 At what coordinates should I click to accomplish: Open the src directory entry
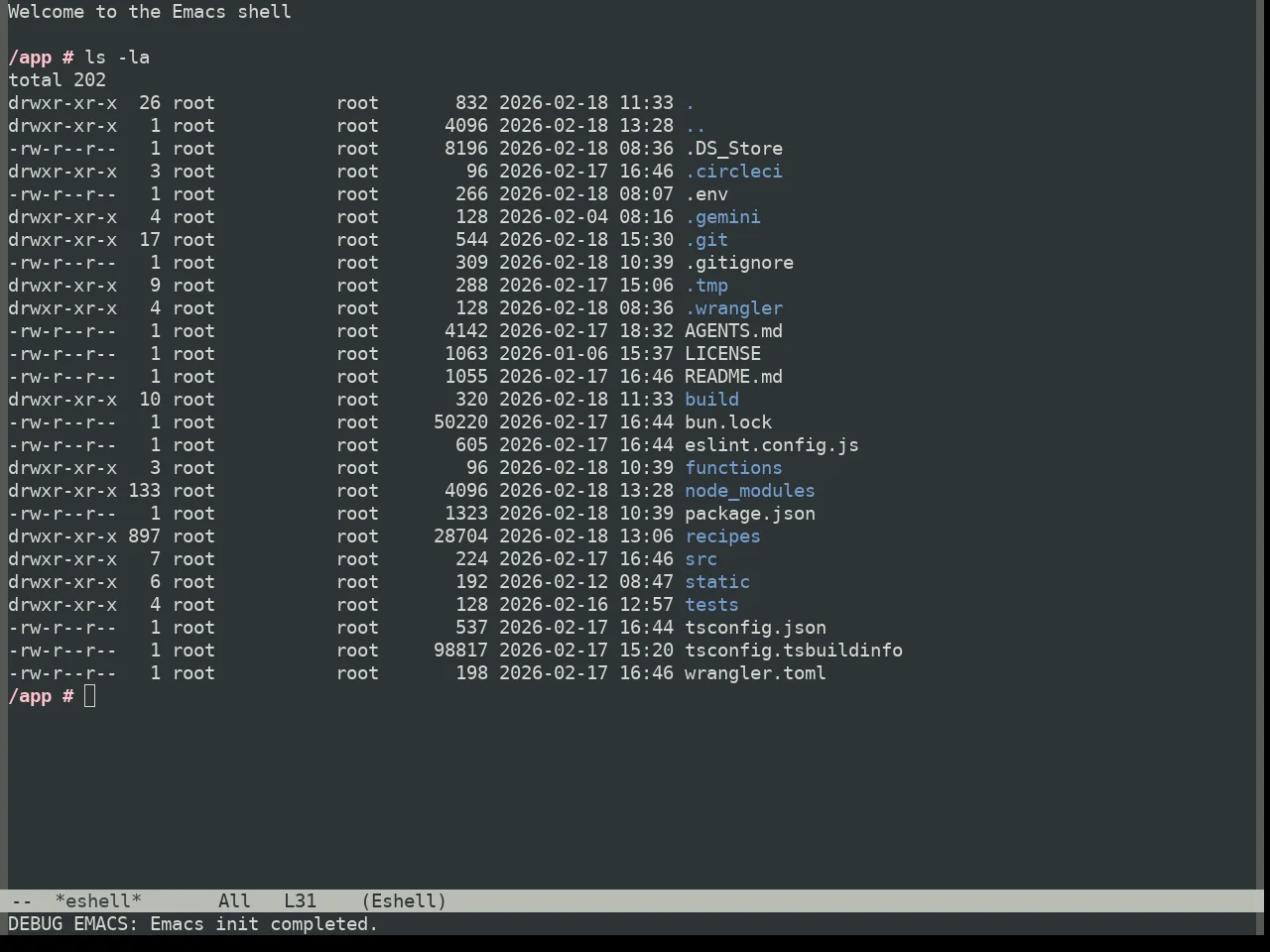point(700,559)
